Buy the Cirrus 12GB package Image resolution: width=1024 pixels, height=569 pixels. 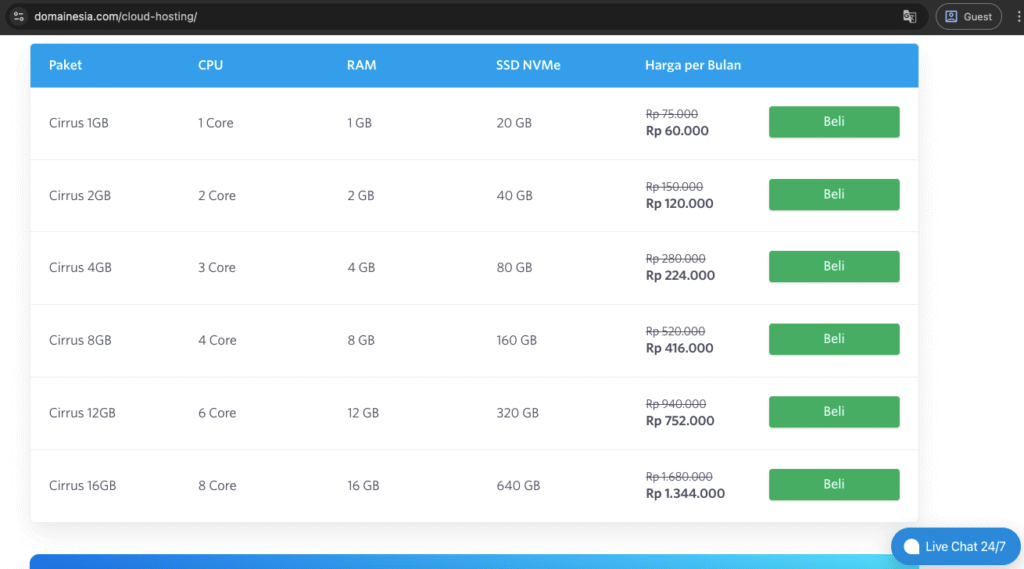point(834,412)
